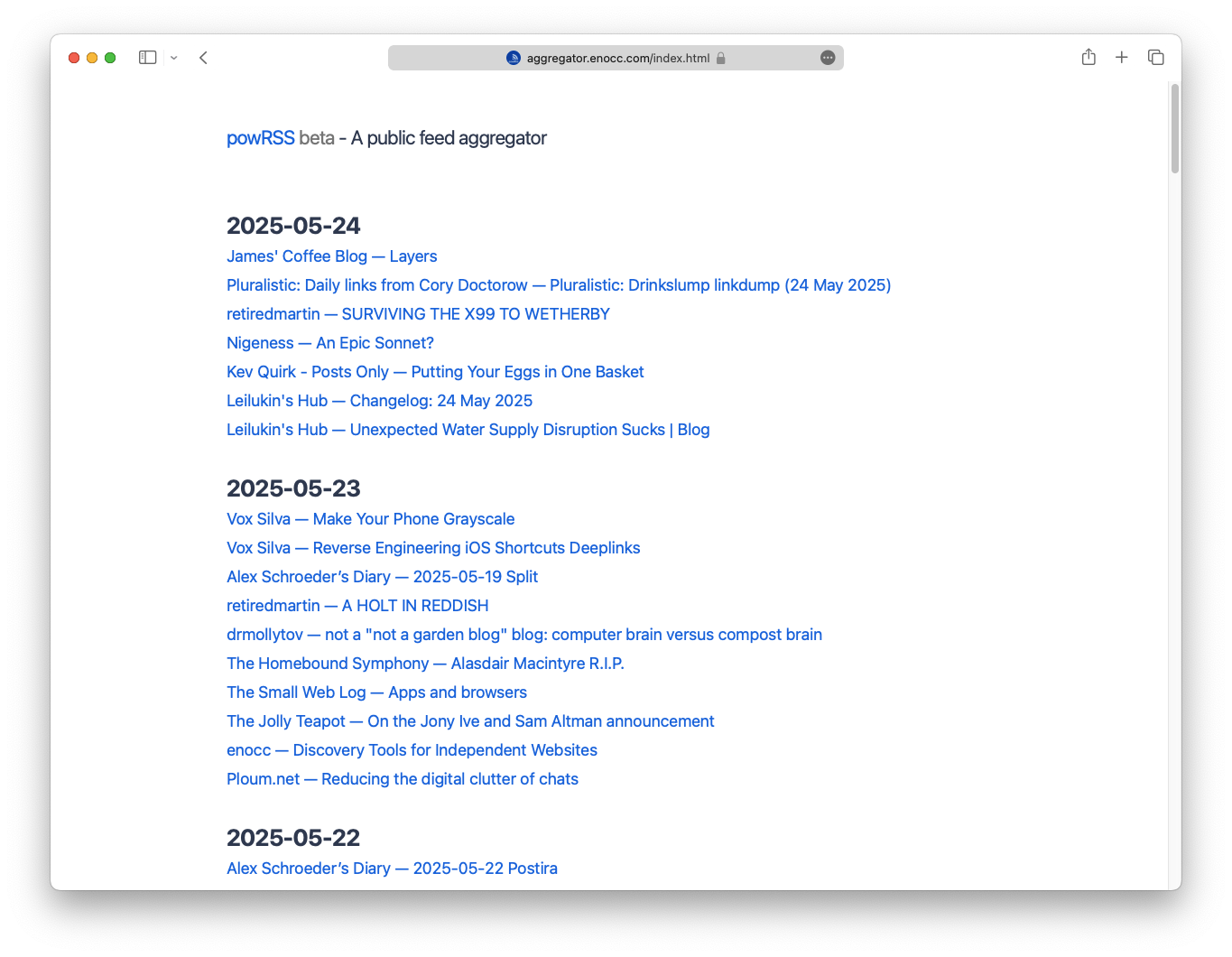
Task: Click the Share icon in toolbar
Action: point(1088,58)
